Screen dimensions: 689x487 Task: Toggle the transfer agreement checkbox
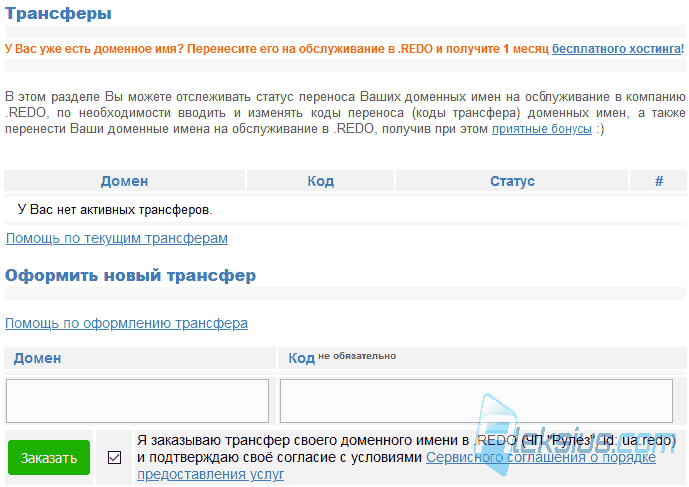tap(114, 458)
